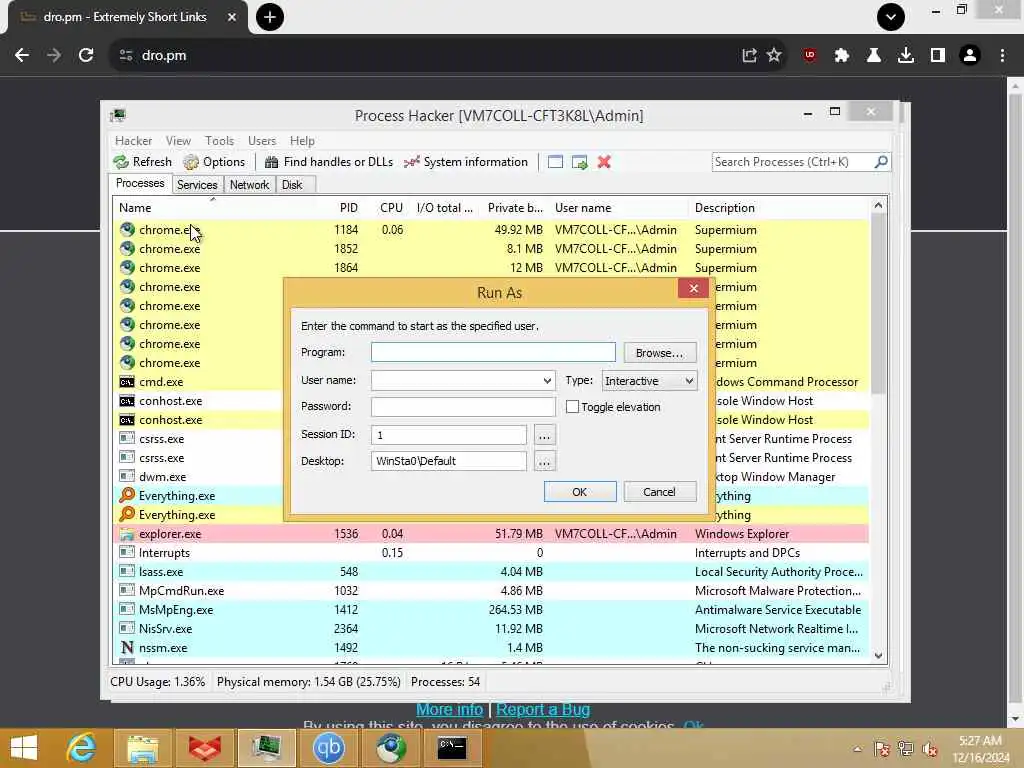Click the Search Processes input field
1024x768 pixels.
[x=793, y=162]
